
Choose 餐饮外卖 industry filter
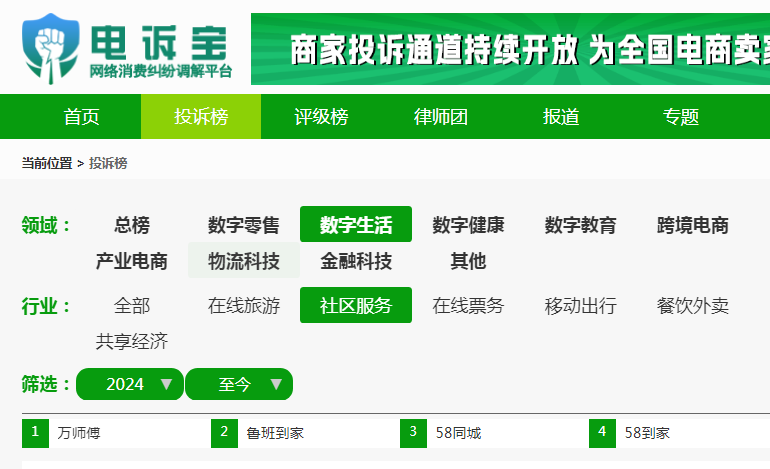[x=692, y=305]
